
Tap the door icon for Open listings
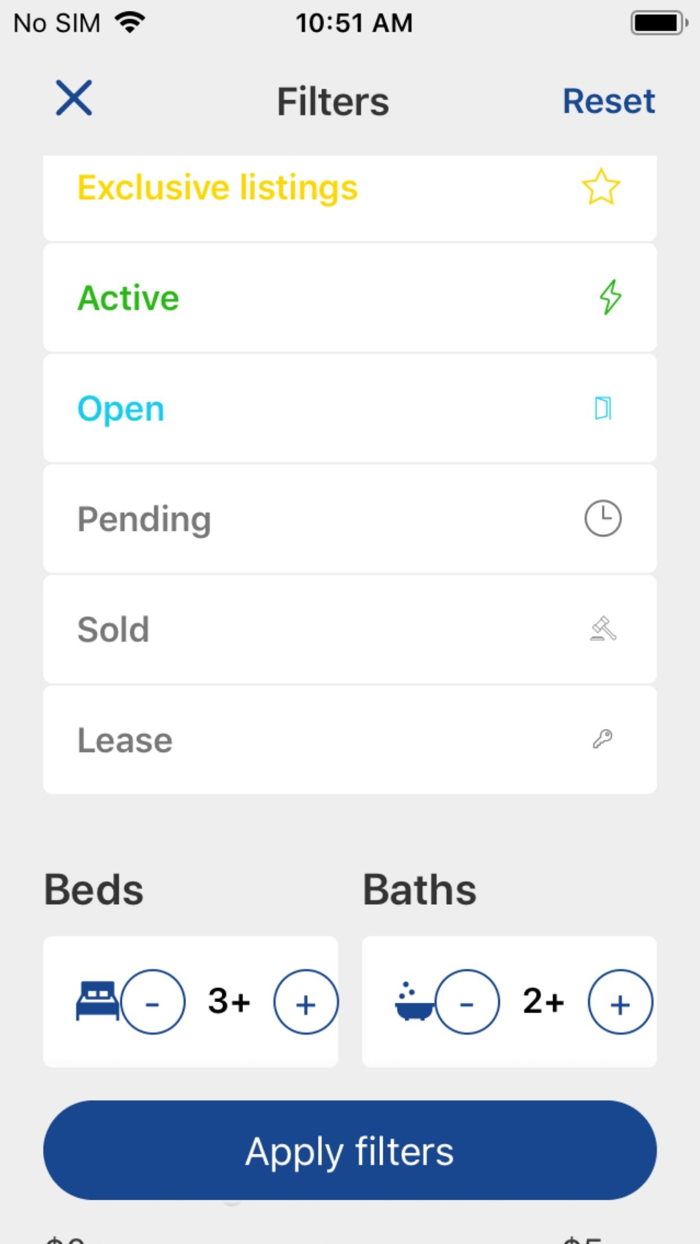click(603, 408)
